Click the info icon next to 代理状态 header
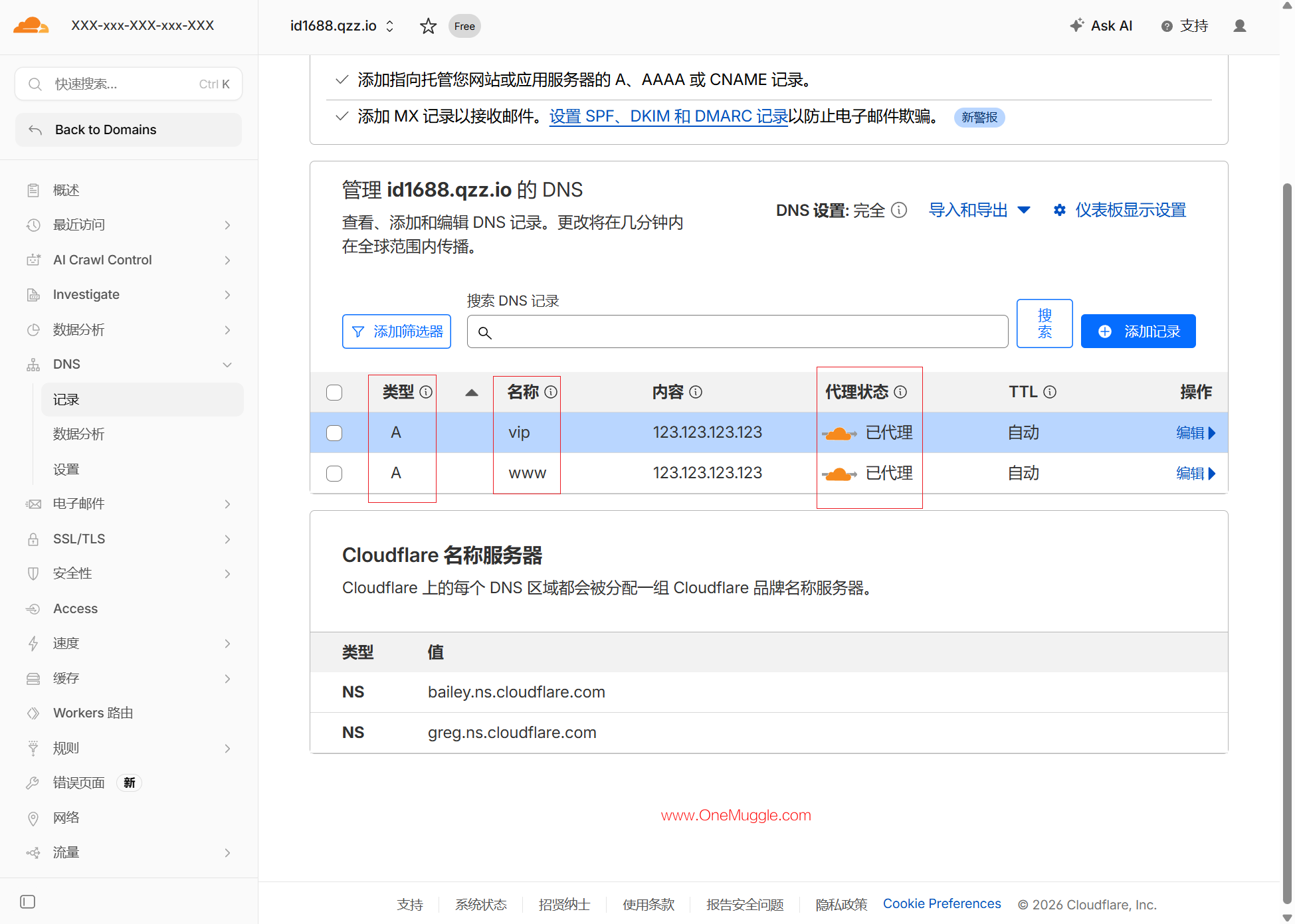 click(900, 392)
